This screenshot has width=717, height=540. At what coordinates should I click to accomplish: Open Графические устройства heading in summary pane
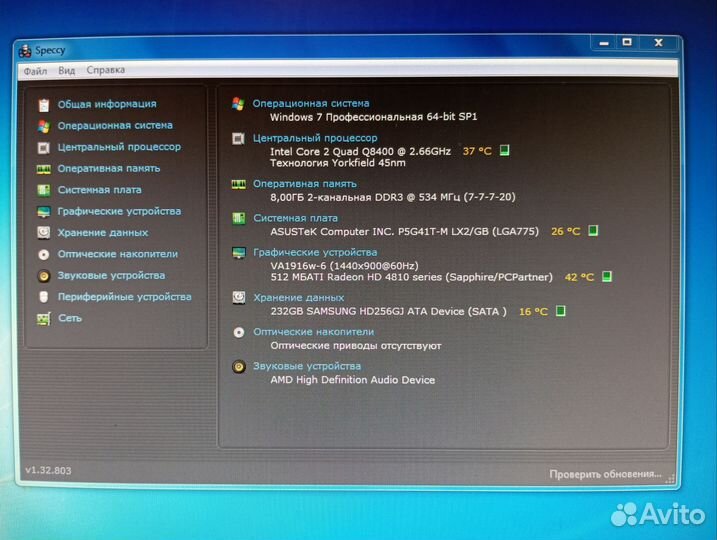pos(315,252)
